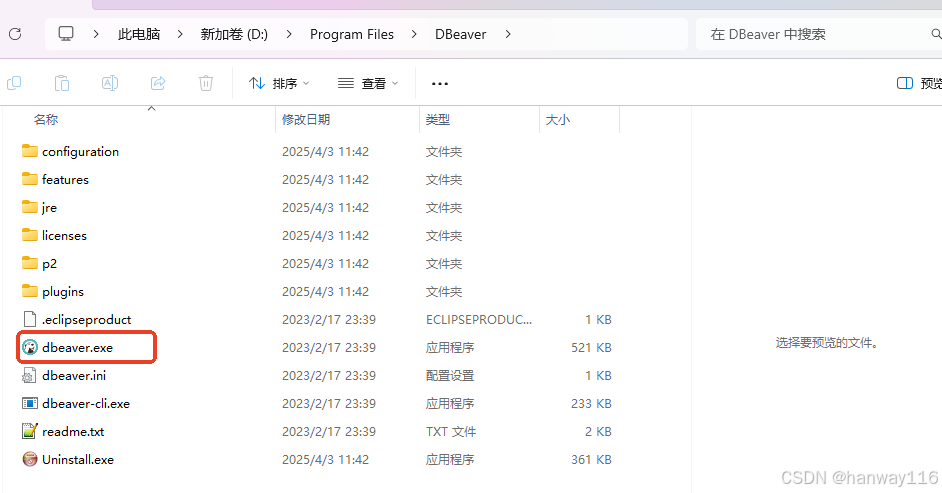Click the share icon in toolbar
The height and width of the screenshot is (493, 942).
[158, 83]
